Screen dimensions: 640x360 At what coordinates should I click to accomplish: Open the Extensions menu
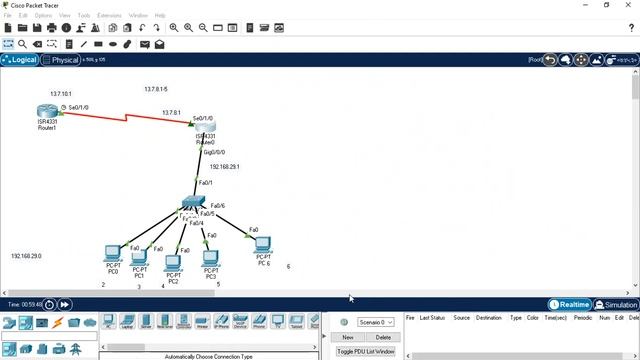(109, 15)
